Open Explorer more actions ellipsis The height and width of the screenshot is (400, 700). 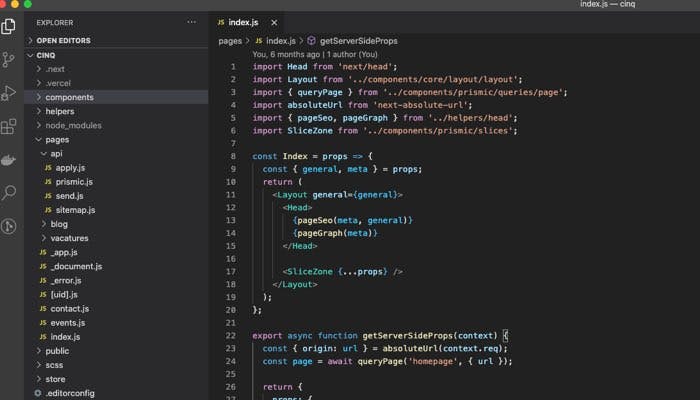[x=192, y=22]
